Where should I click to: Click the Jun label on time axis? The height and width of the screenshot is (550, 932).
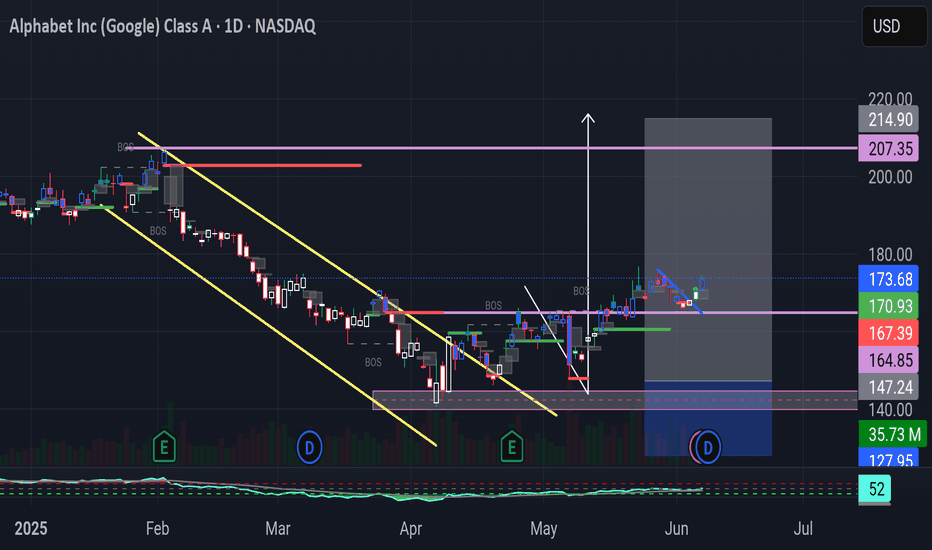pyautogui.click(x=676, y=528)
